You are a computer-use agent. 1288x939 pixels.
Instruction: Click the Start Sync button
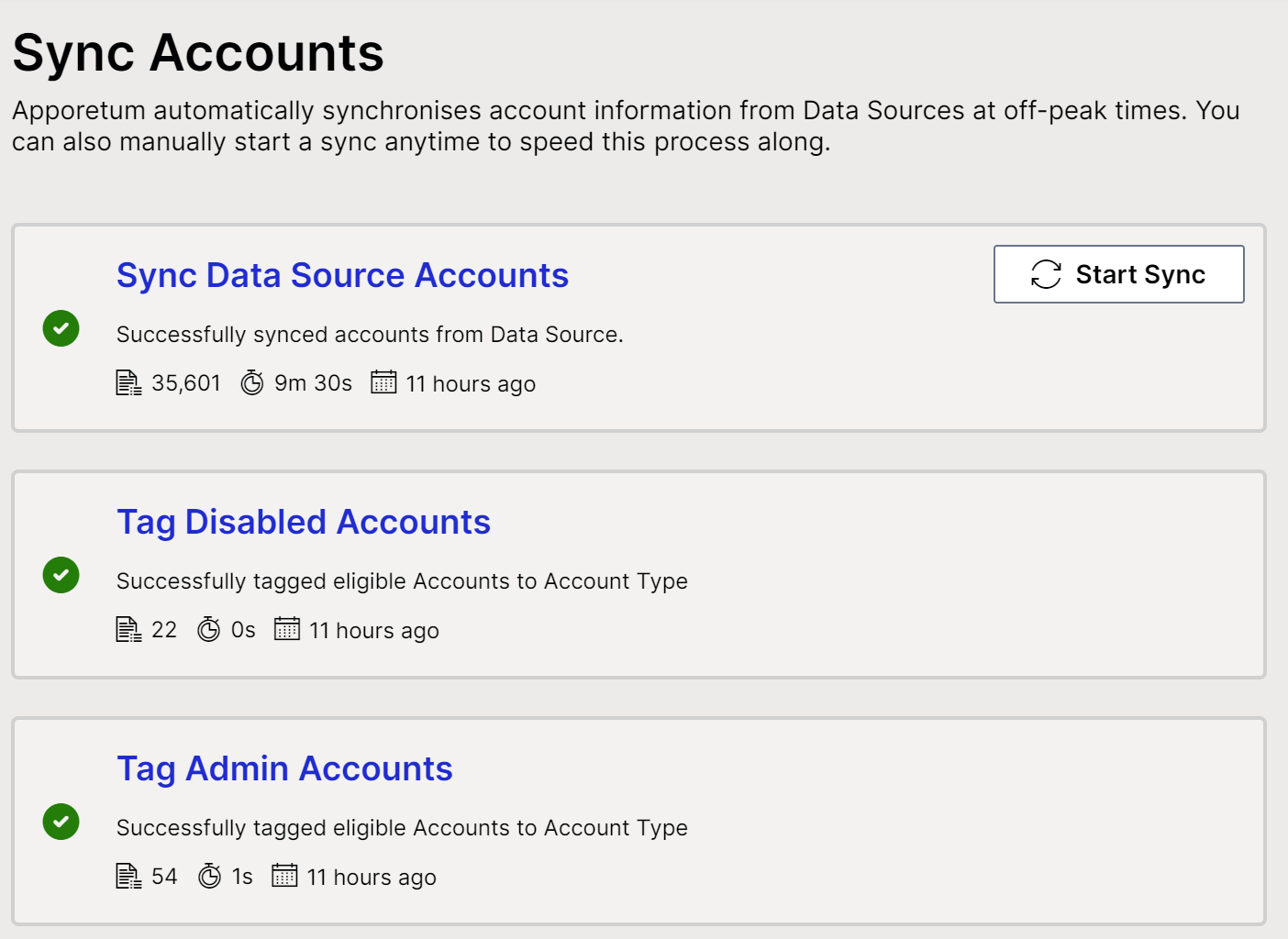point(1118,274)
